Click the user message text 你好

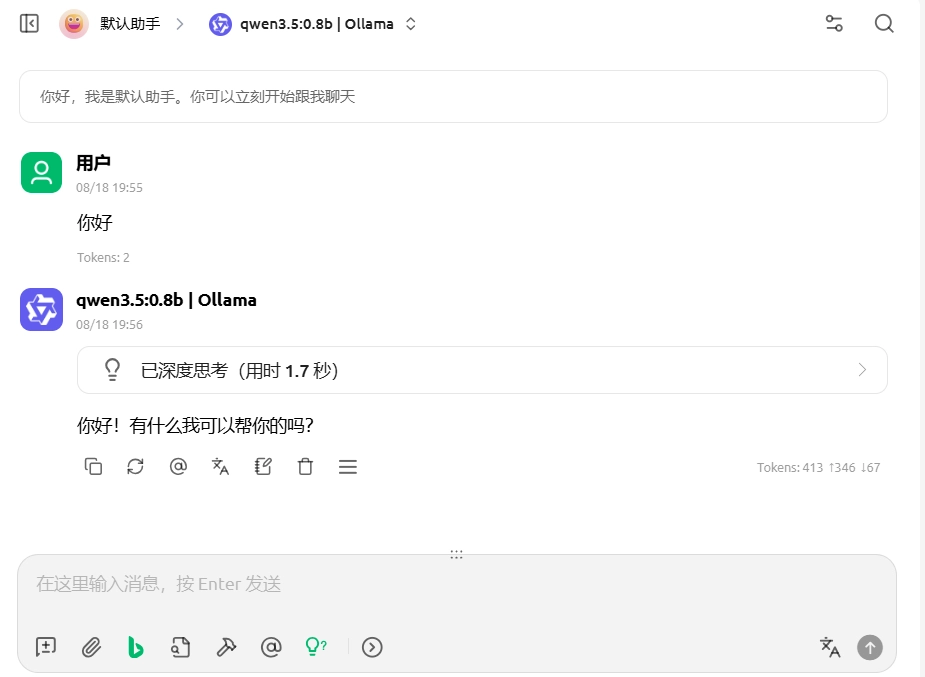coord(94,223)
